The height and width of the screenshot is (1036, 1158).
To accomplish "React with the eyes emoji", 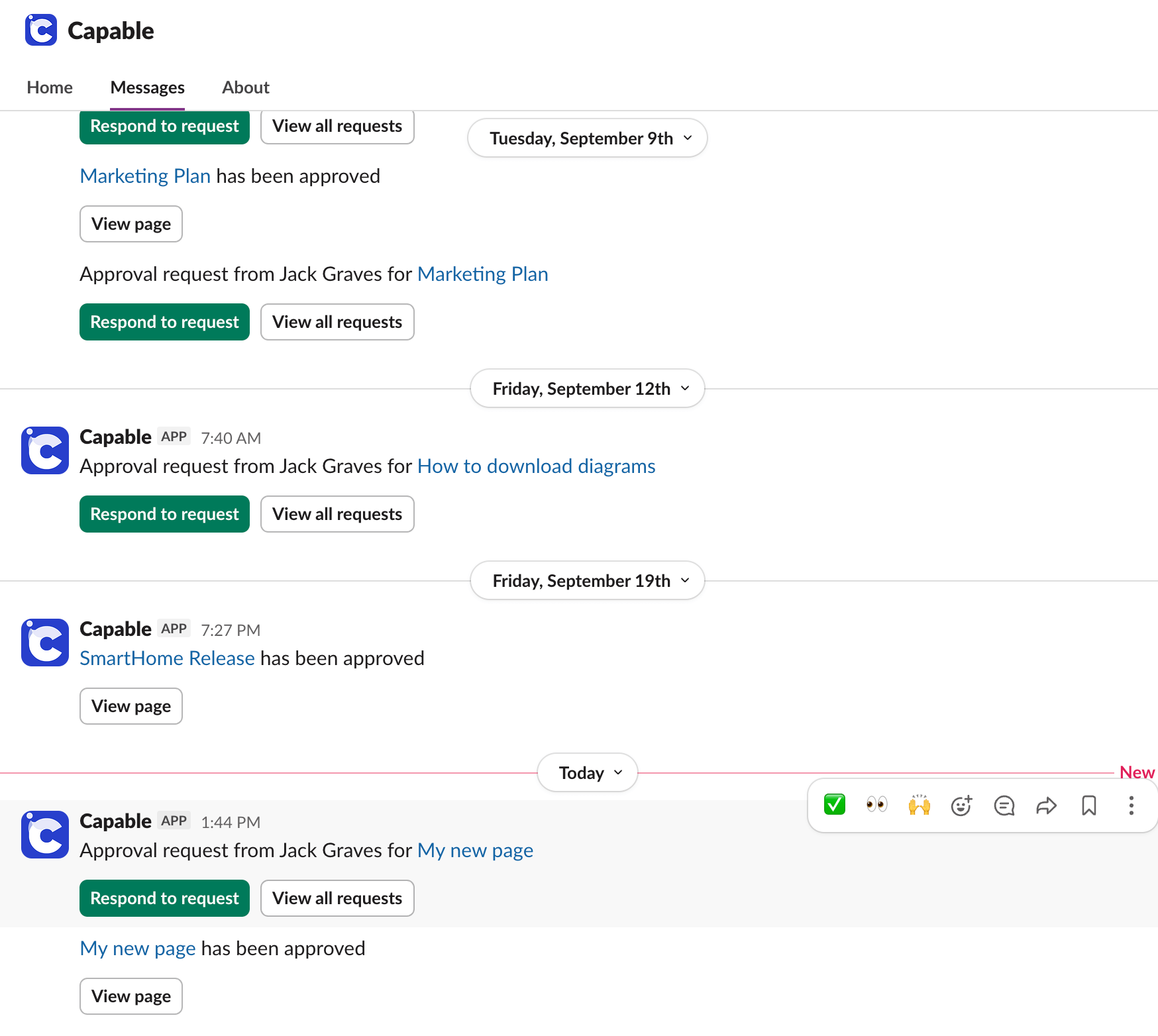I will 876,805.
